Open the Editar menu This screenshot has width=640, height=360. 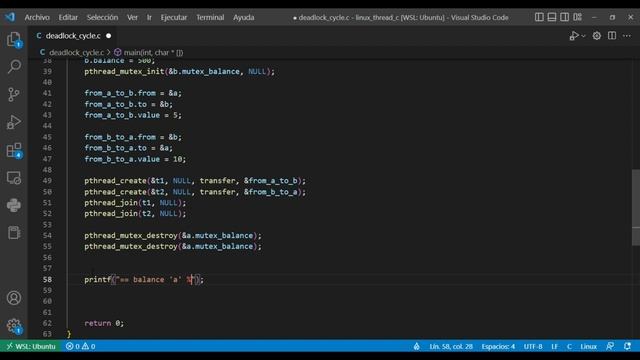coord(68,18)
